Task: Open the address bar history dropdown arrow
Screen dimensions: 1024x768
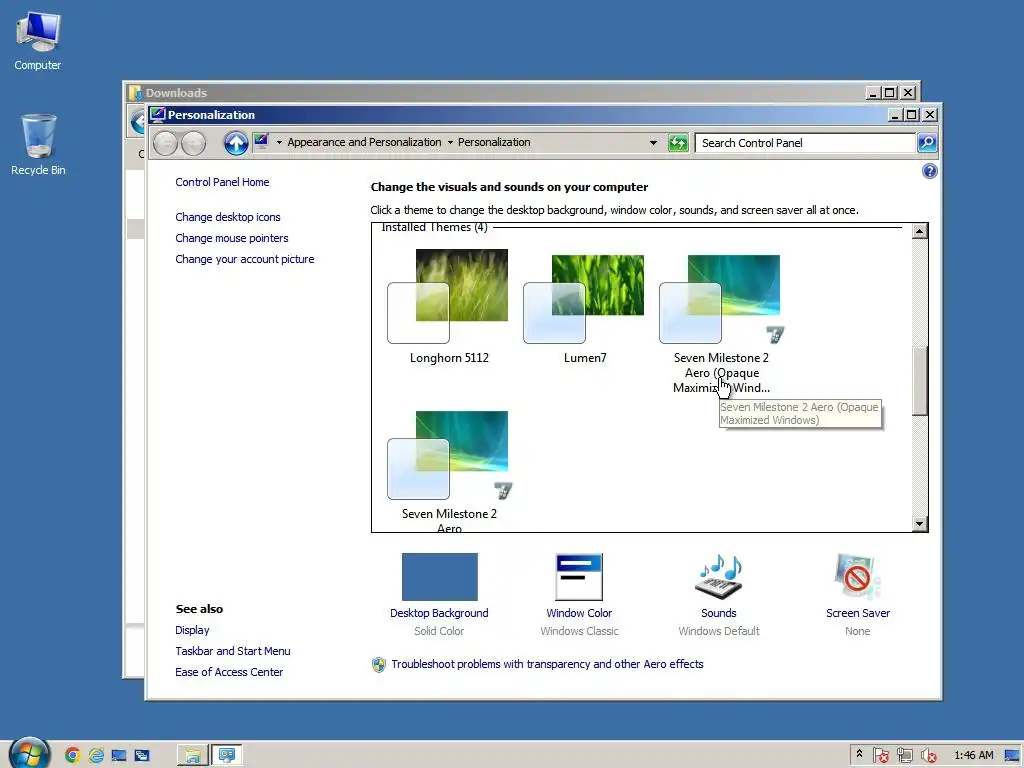Action: pyautogui.click(x=653, y=143)
